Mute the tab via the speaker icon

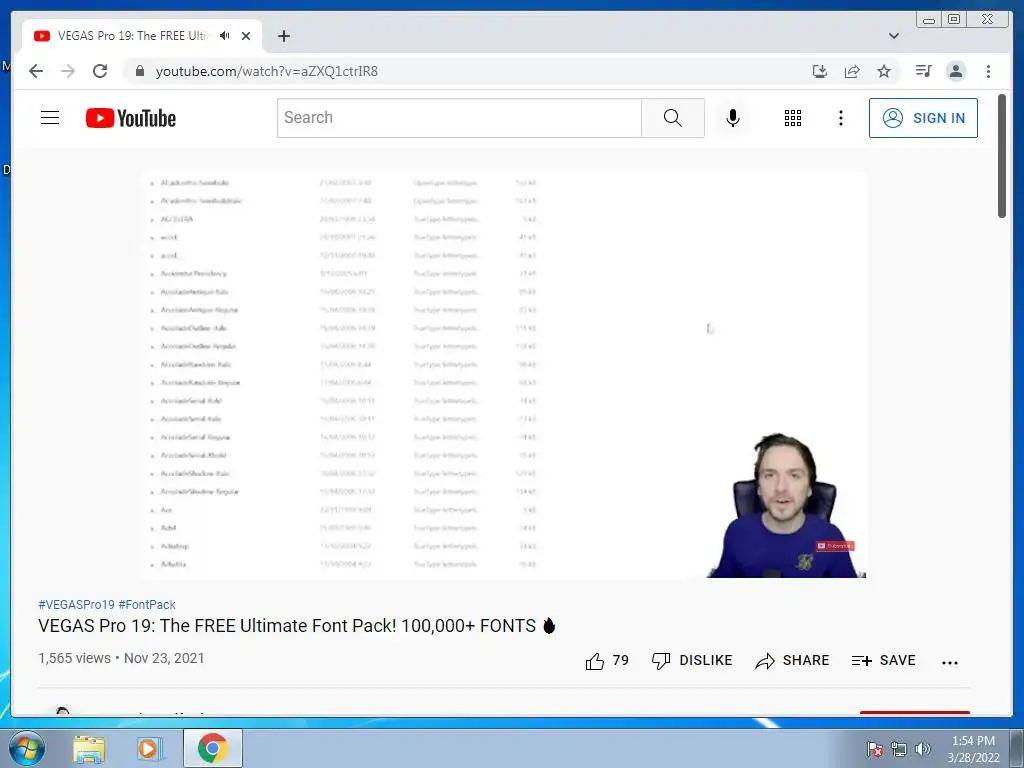tap(225, 36)
